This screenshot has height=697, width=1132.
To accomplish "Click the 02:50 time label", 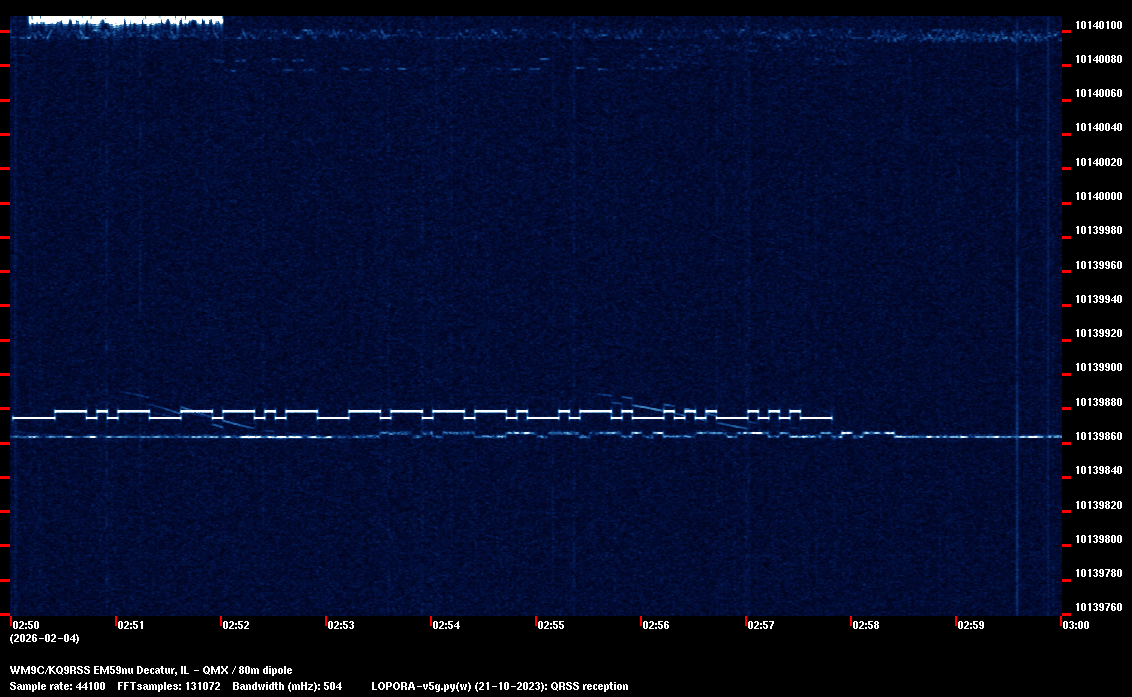I will tap(26, 625).
